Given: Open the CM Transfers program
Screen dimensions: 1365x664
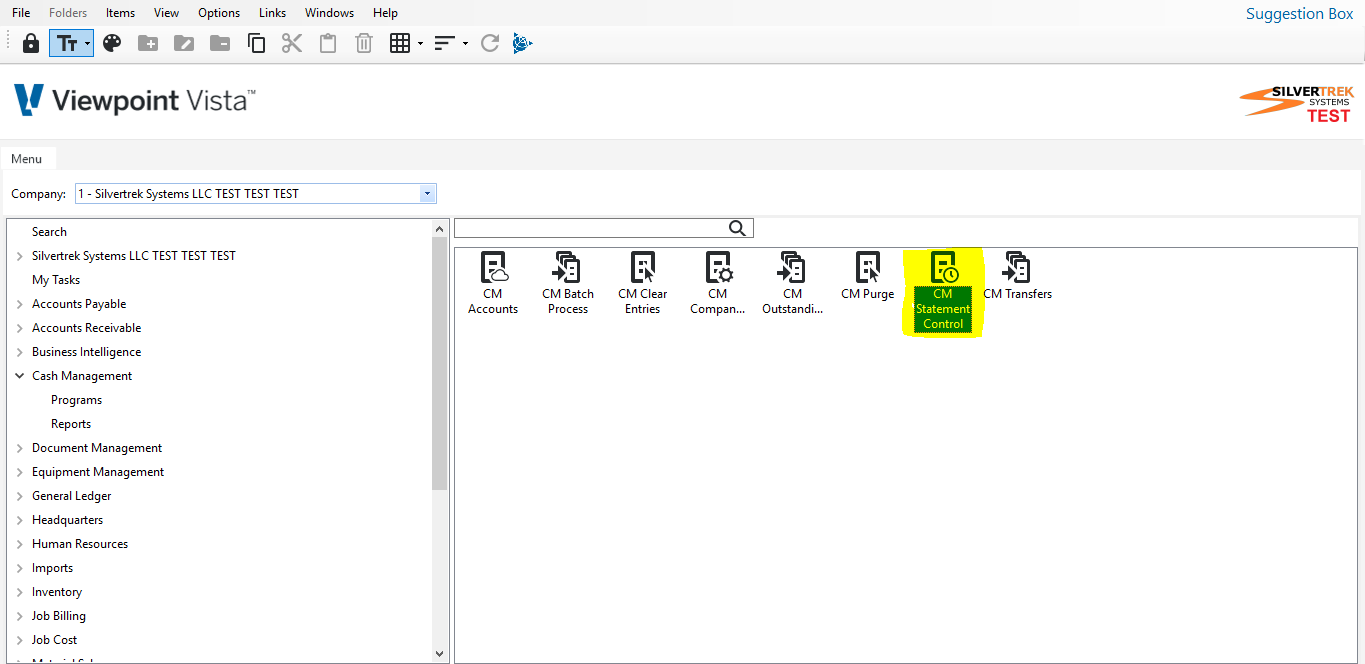Looking at the screenshot, I should coord(1018,277).
